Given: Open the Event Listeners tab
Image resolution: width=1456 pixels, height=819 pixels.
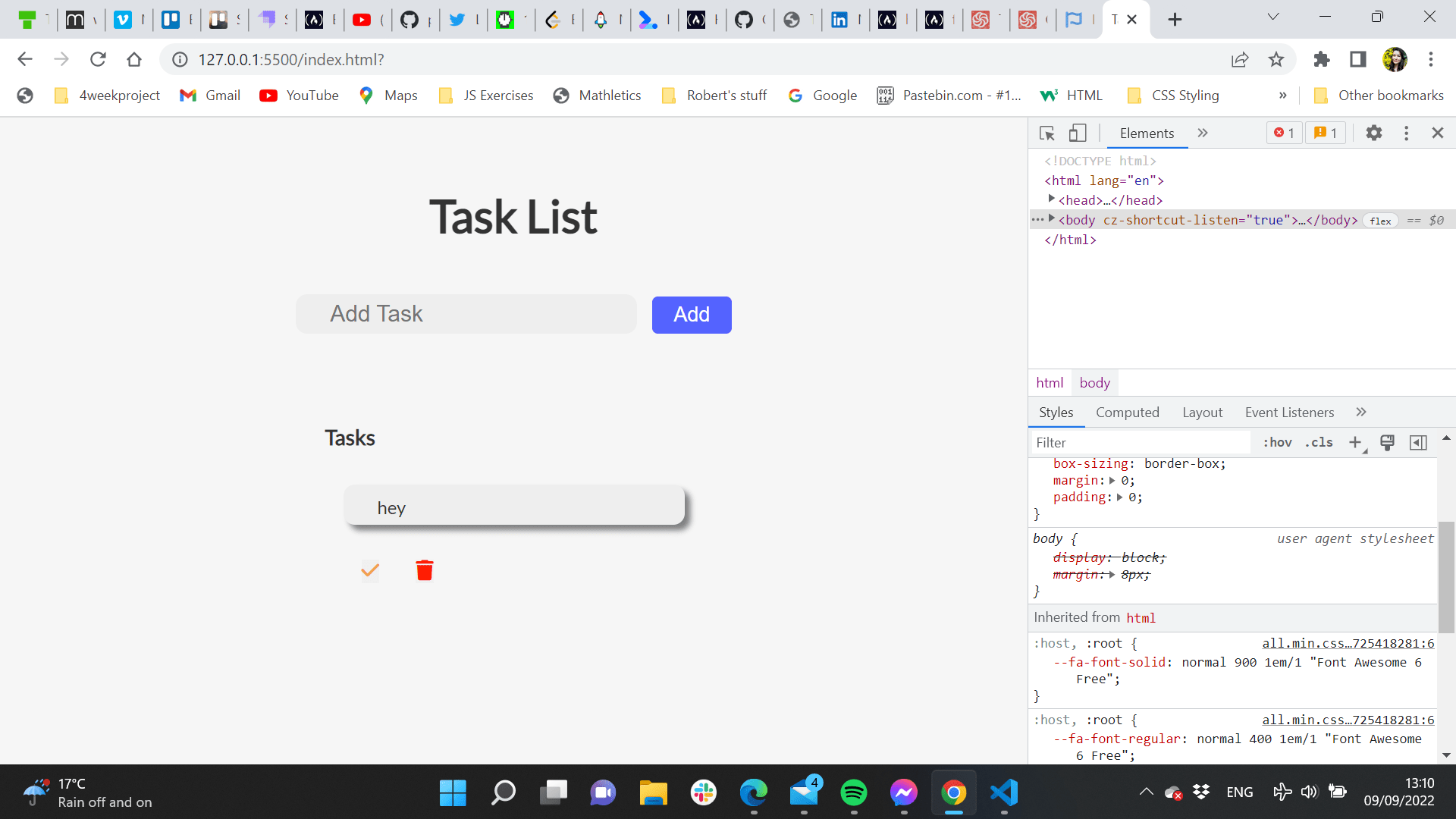Looking at the screenshot, I should tap(1289, 413).
